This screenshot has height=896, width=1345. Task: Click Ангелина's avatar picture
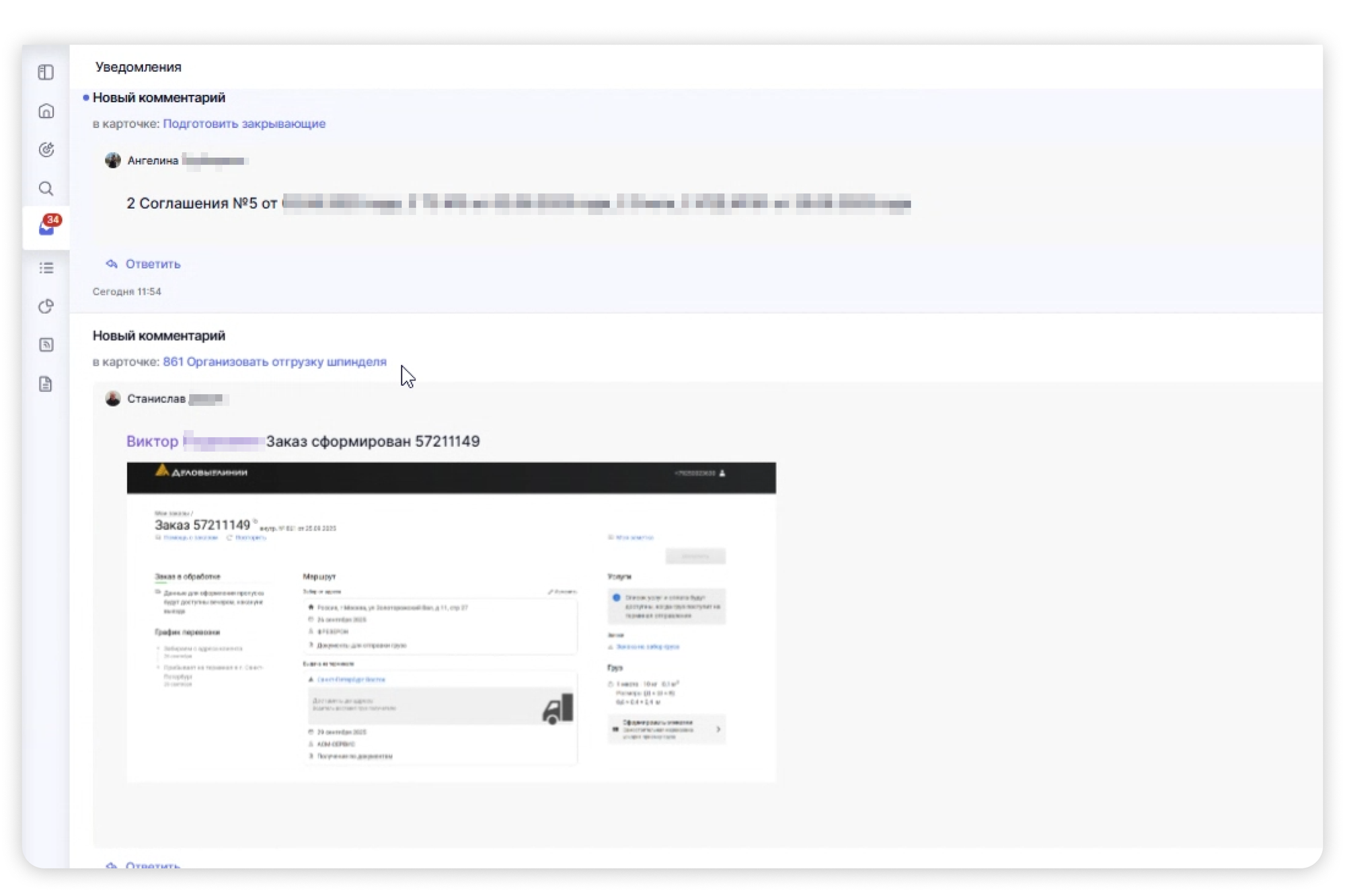(x=112, y=161)
